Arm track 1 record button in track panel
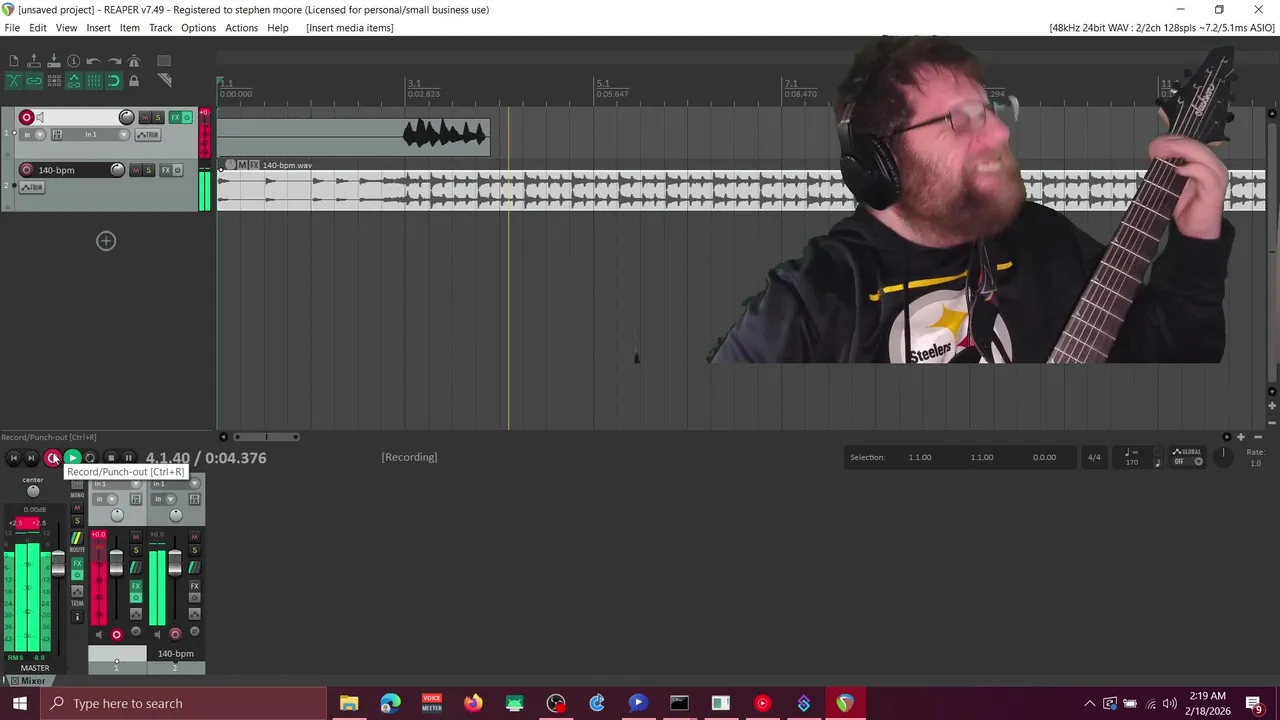This screenshot has height=720, width=1280. click(x=27, y=117)
